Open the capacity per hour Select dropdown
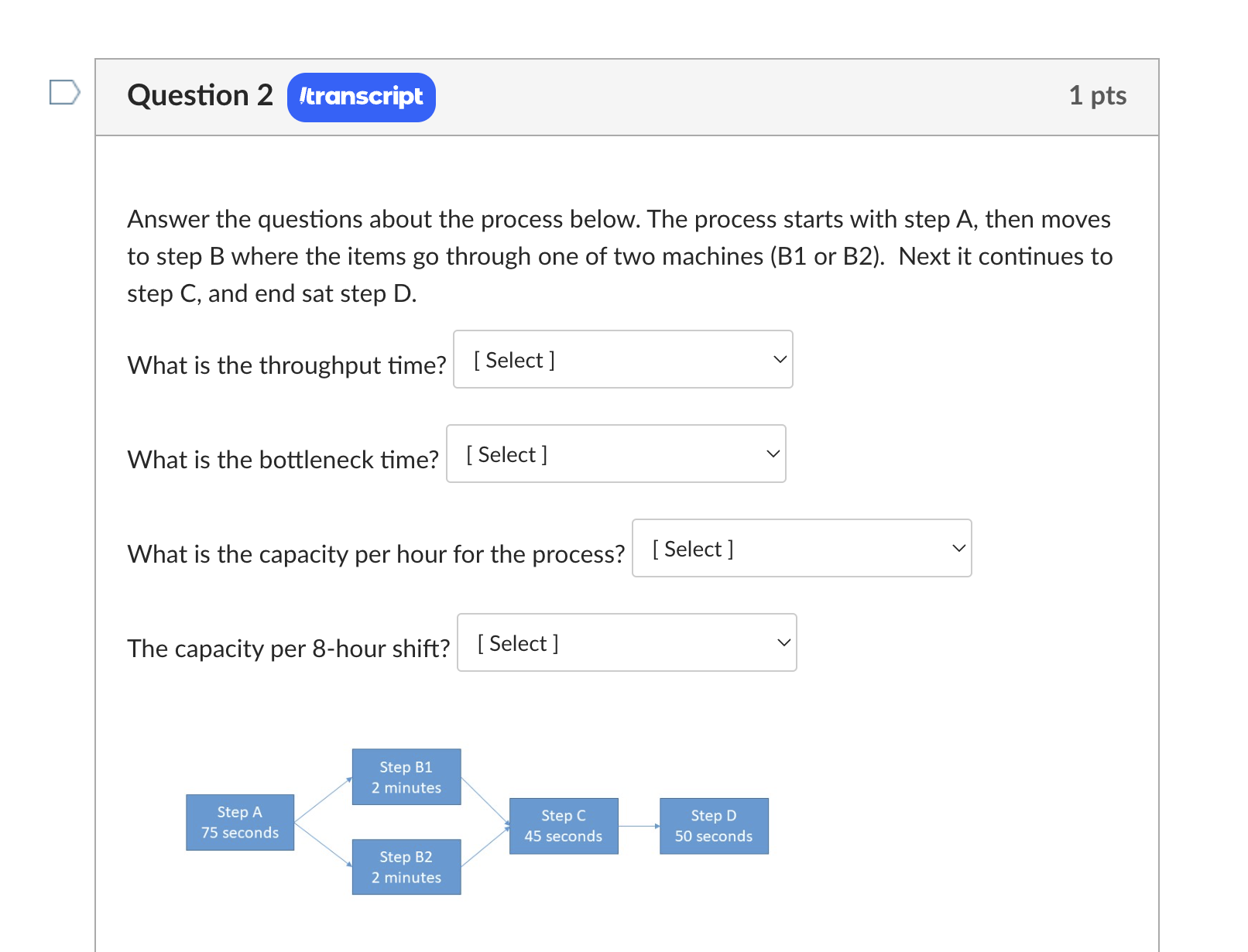1248x952 pixels. (801, 547)
